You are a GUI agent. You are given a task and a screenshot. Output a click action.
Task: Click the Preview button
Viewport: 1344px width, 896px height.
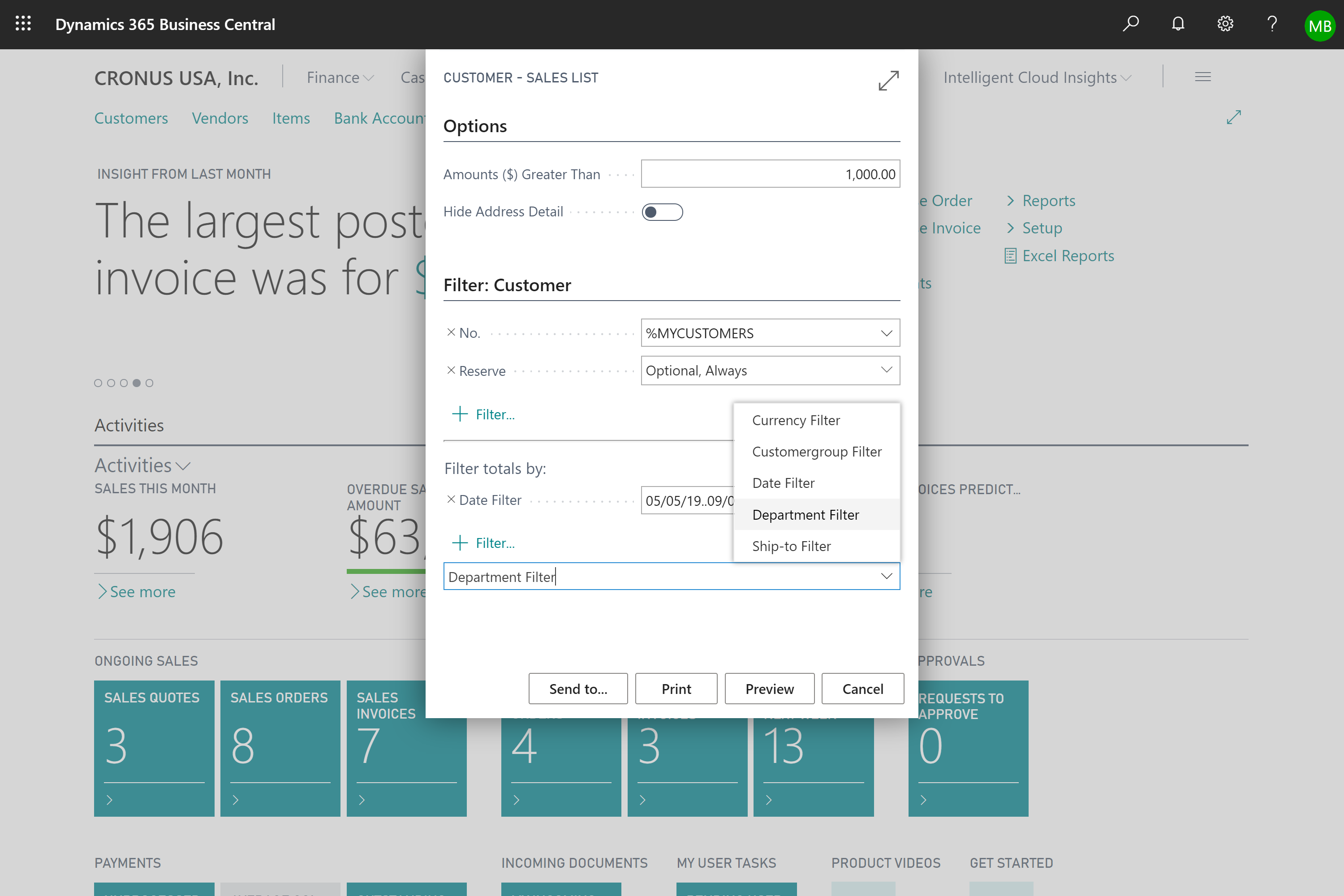[x=769, y=688]
